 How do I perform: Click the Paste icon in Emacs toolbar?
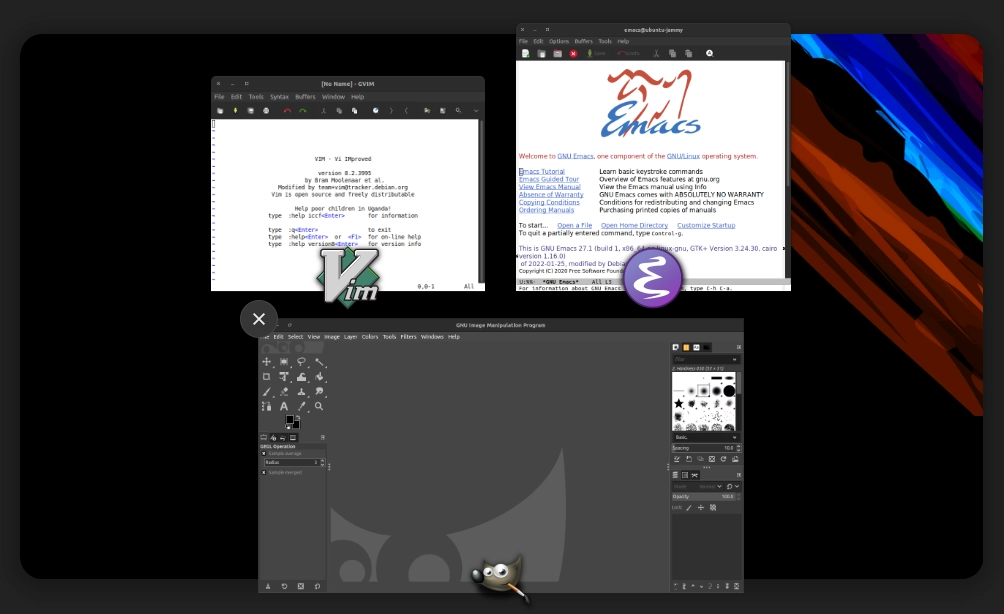click(688, 54)
